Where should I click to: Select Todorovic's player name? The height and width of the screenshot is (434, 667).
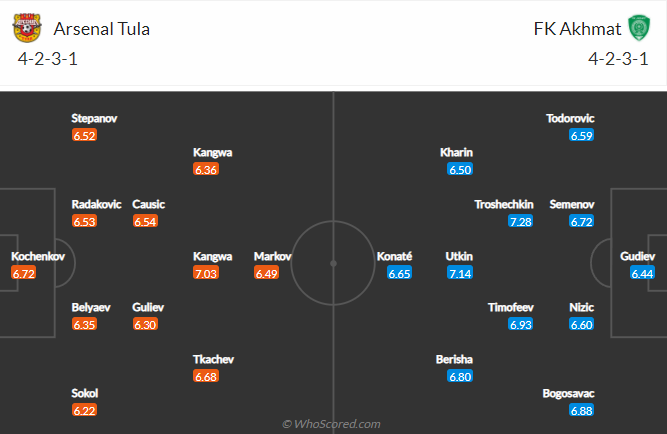point(570,118)
